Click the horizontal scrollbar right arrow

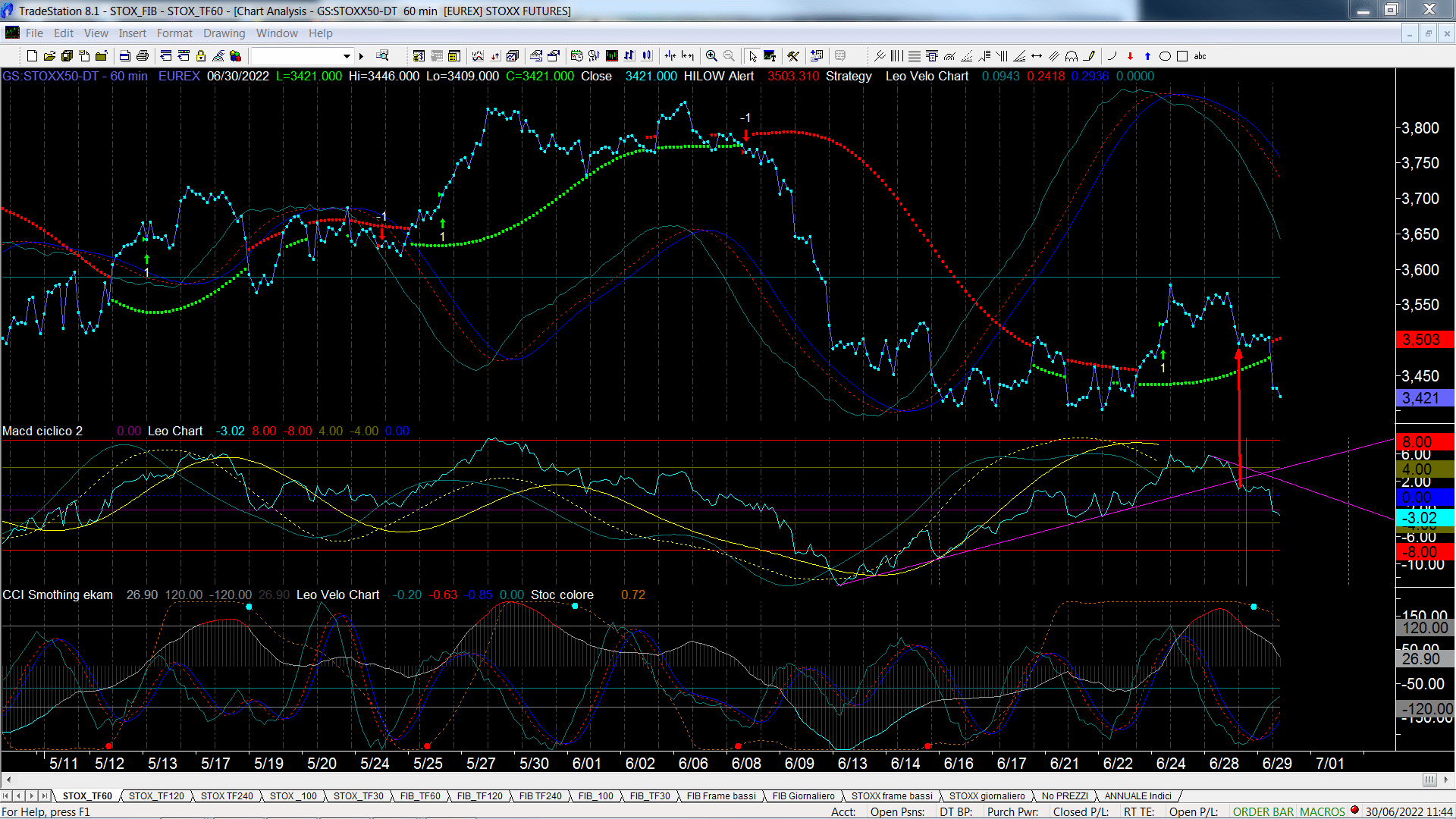(1447, 780)
